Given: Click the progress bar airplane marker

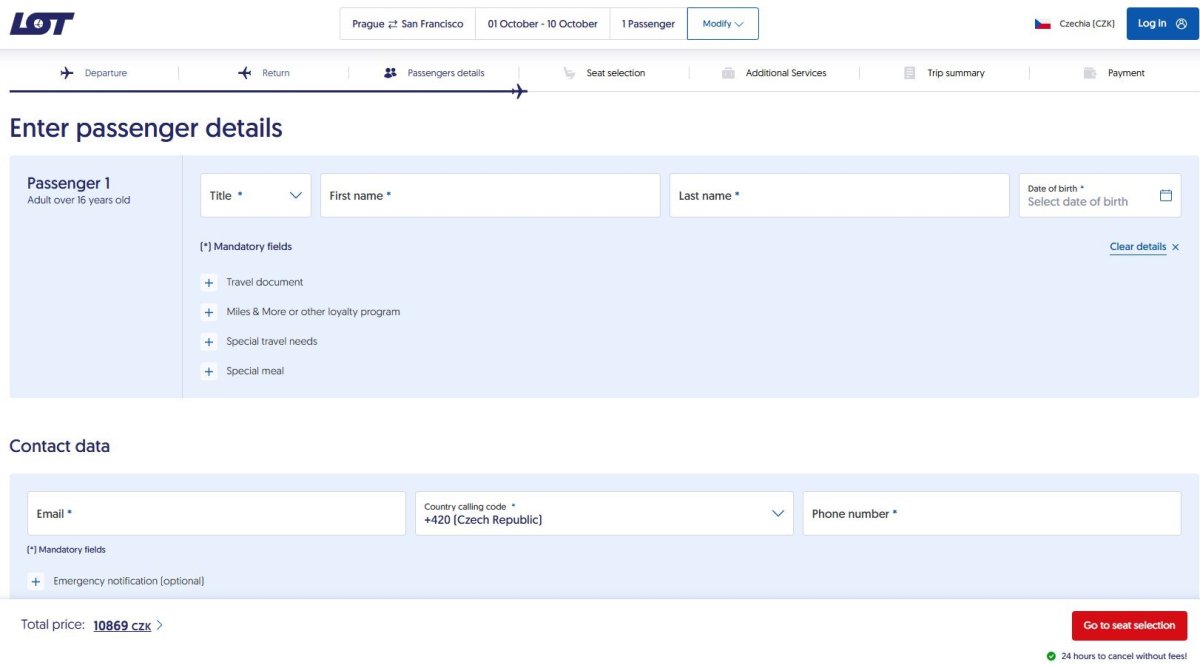Looking at the screenshot, I should click(x=519, y=92).
